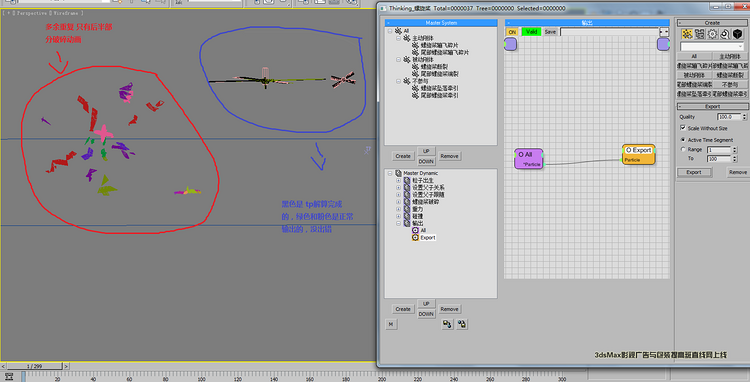Click the Export node in the graph
This screenshot has width=750, height=382.
pos(639,154)
